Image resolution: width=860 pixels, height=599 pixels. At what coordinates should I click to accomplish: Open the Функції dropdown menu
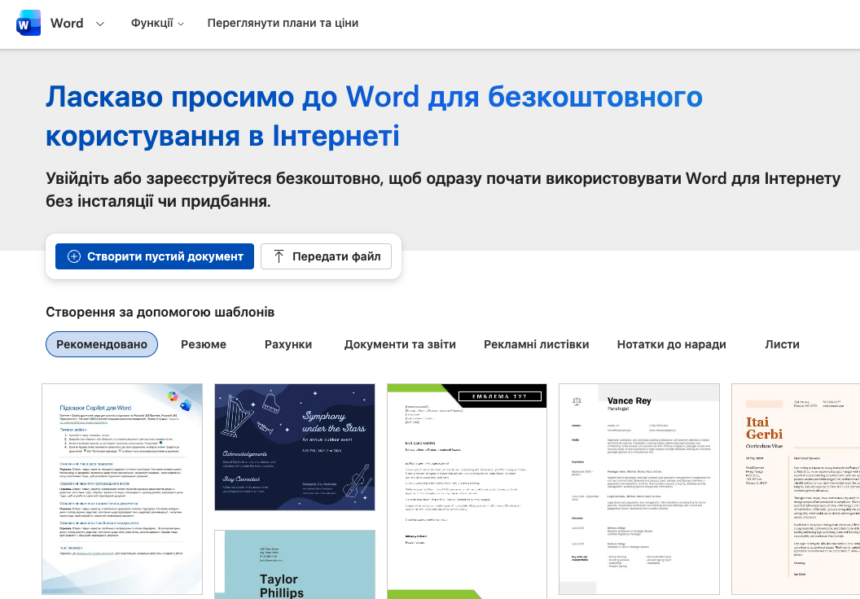point(157,23)
